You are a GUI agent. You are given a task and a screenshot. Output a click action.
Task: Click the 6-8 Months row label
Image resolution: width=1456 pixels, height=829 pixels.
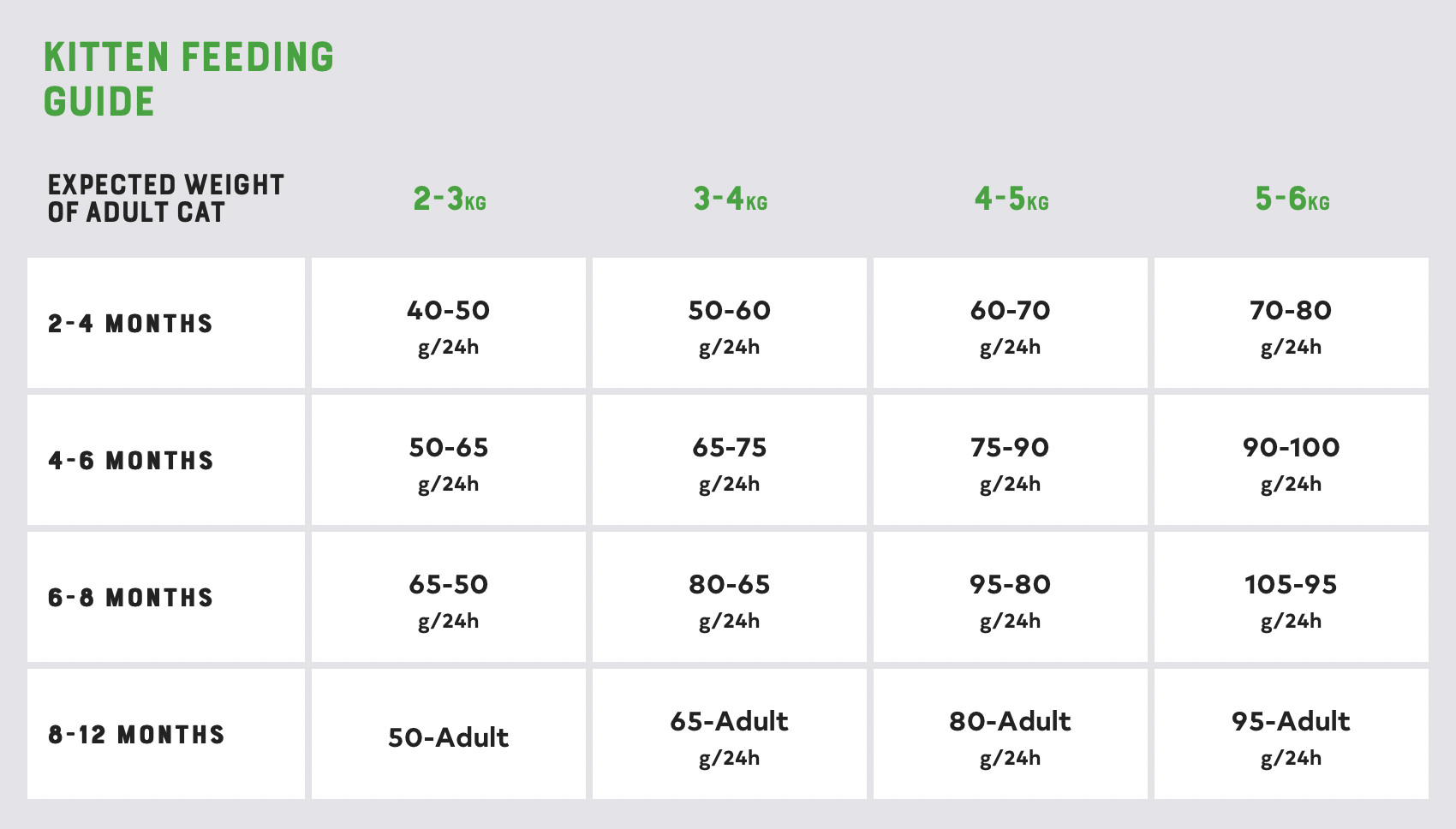point(130,598)
